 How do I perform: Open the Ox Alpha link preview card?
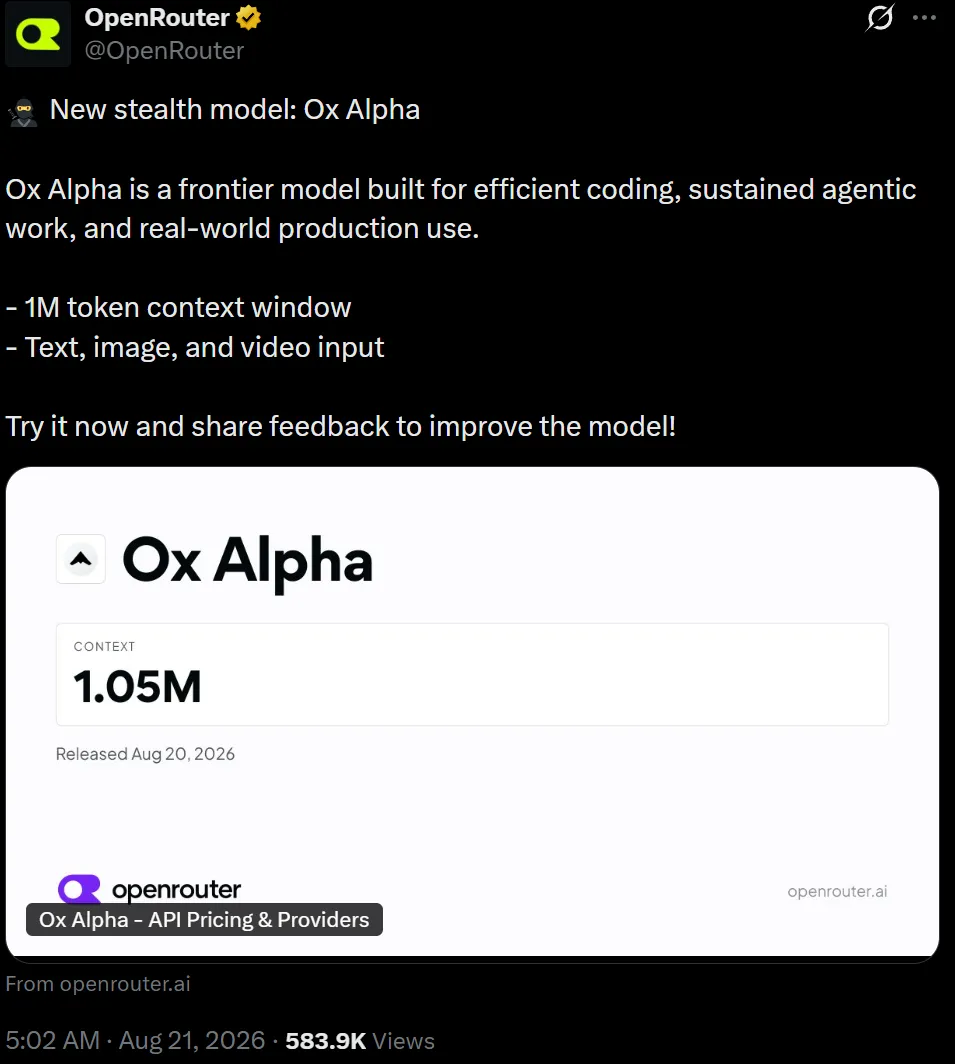472,712
